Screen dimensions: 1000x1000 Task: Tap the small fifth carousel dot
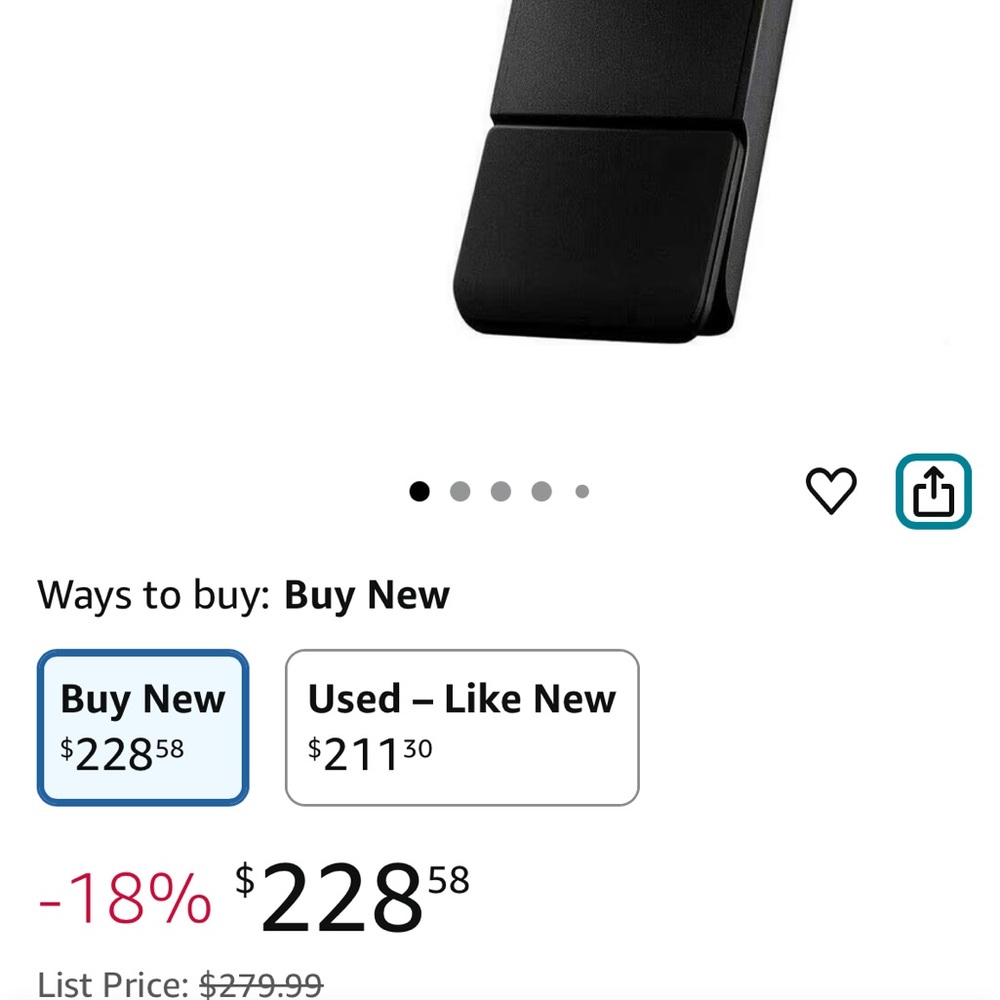tap(582, 491)
